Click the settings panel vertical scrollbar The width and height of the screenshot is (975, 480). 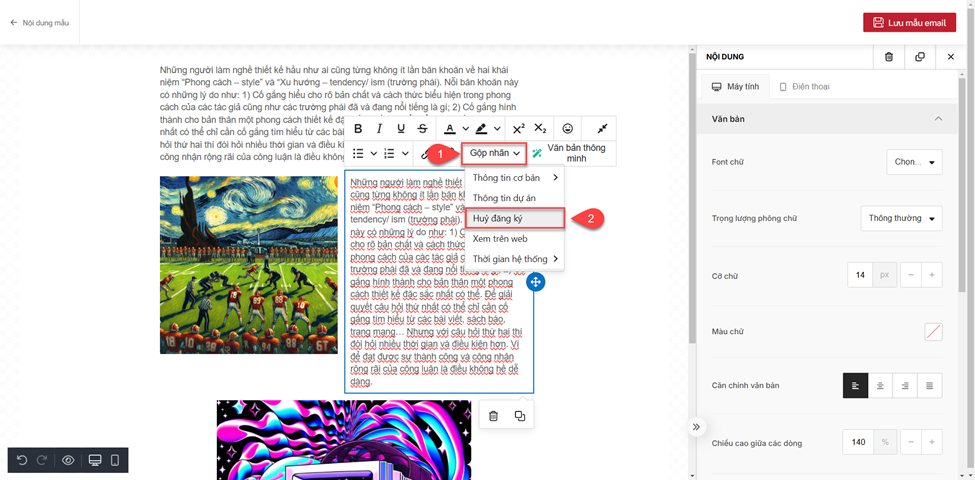tap(961, 187)
